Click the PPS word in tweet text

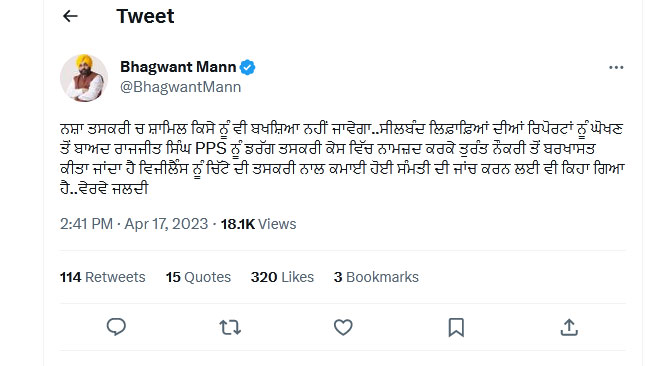pyautogui.click(x=211, y=149)
